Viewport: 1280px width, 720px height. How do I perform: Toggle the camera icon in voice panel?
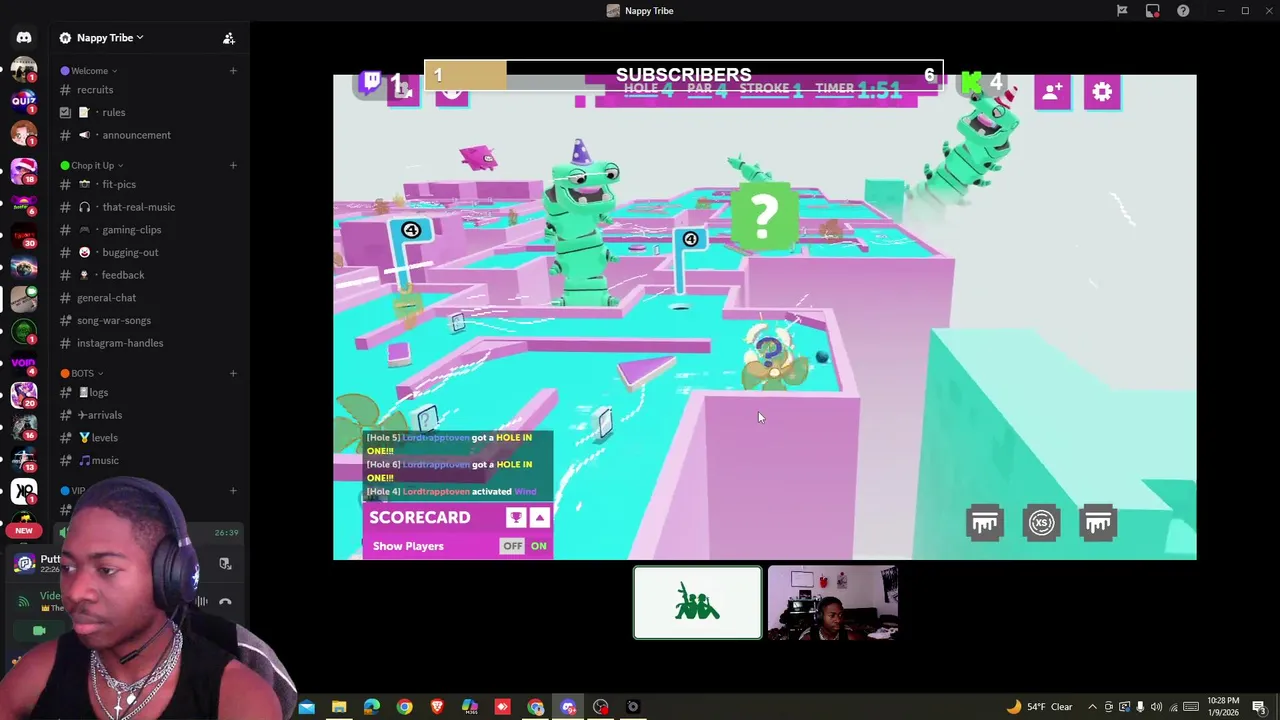(x=39, y=631)
